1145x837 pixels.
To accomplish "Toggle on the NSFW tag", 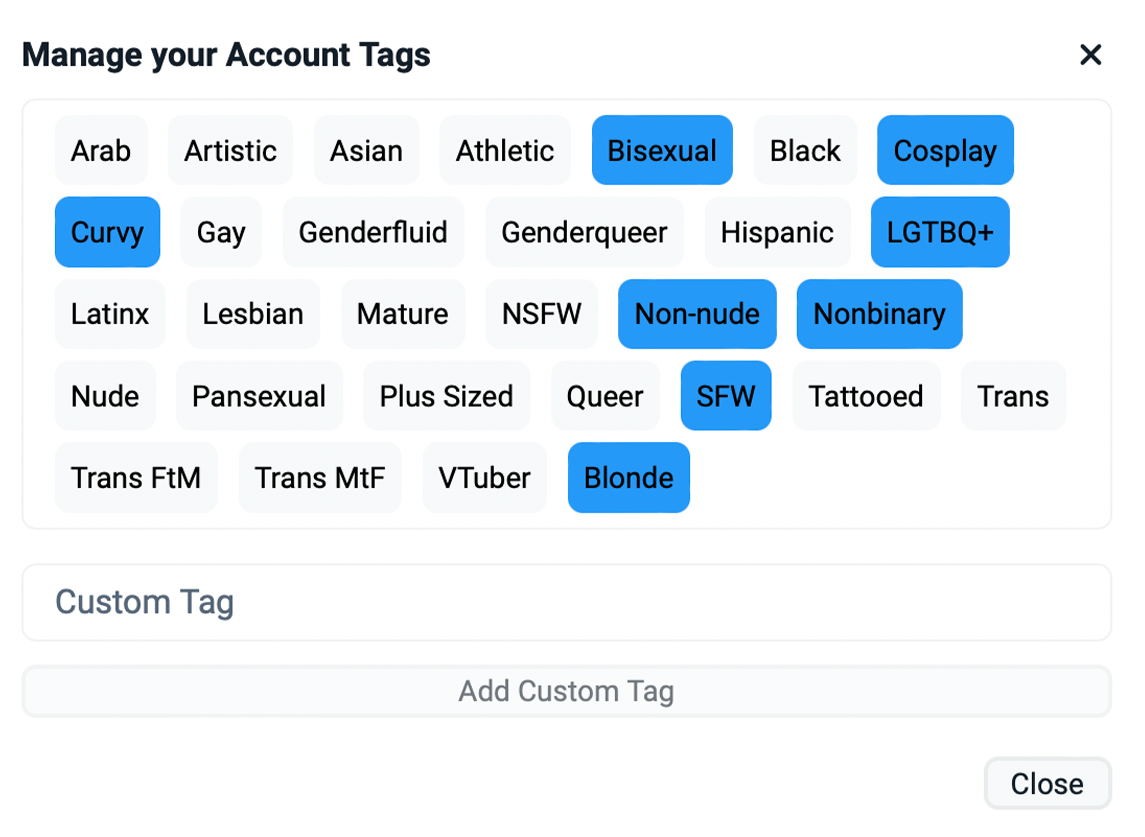I will point(542,314).
